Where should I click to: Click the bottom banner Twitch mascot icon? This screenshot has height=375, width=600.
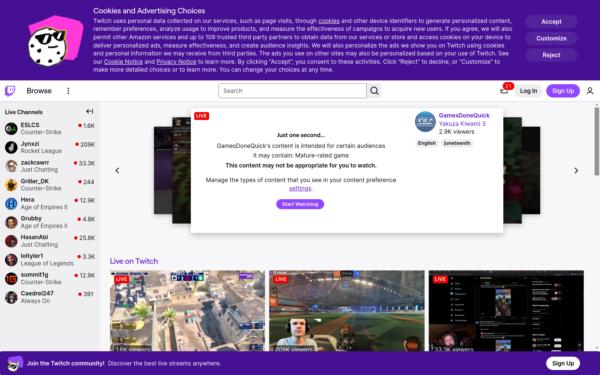click(x=15, y=363)
